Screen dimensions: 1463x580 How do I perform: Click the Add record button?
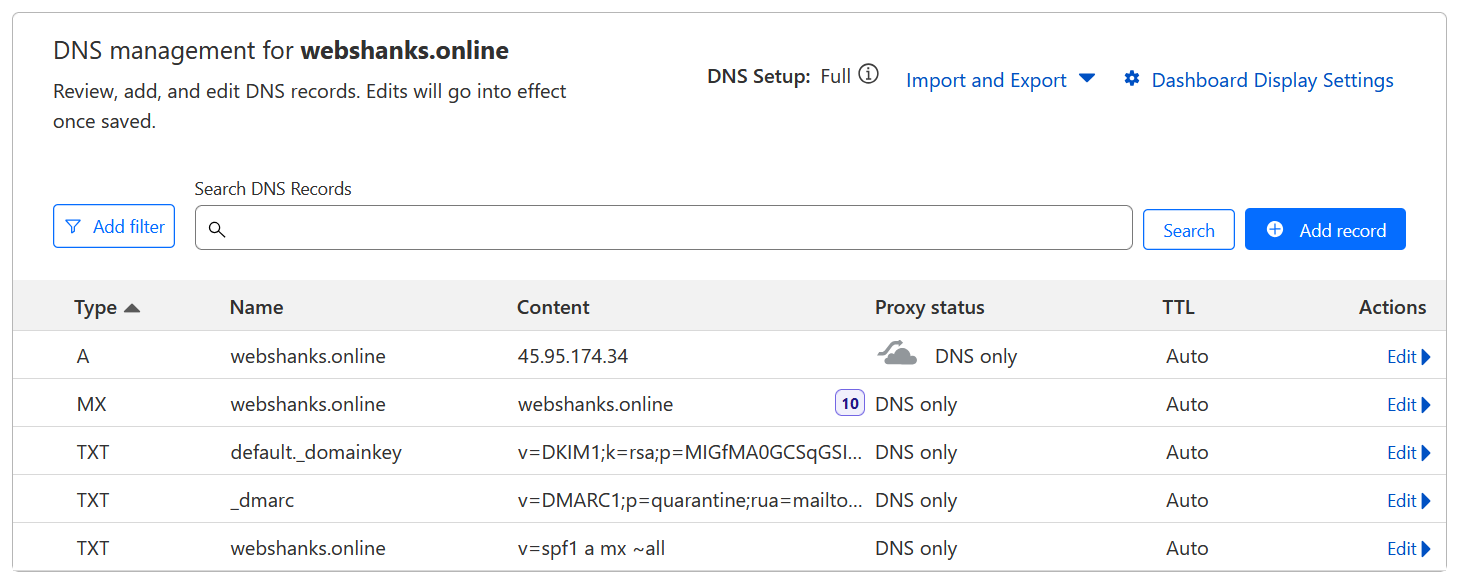pyautogui.click(x=1325, y=229)
